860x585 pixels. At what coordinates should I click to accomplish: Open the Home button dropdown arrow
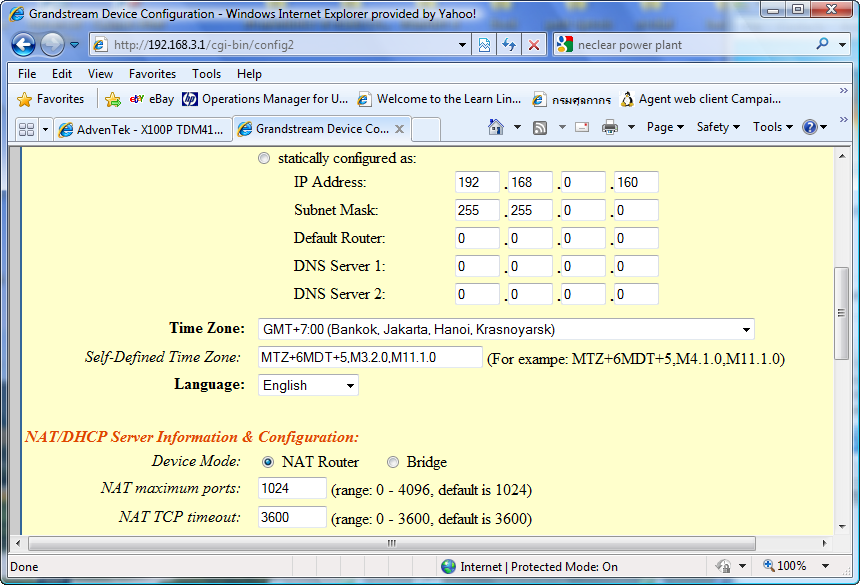pyautogui.click(x=517, y=127)
